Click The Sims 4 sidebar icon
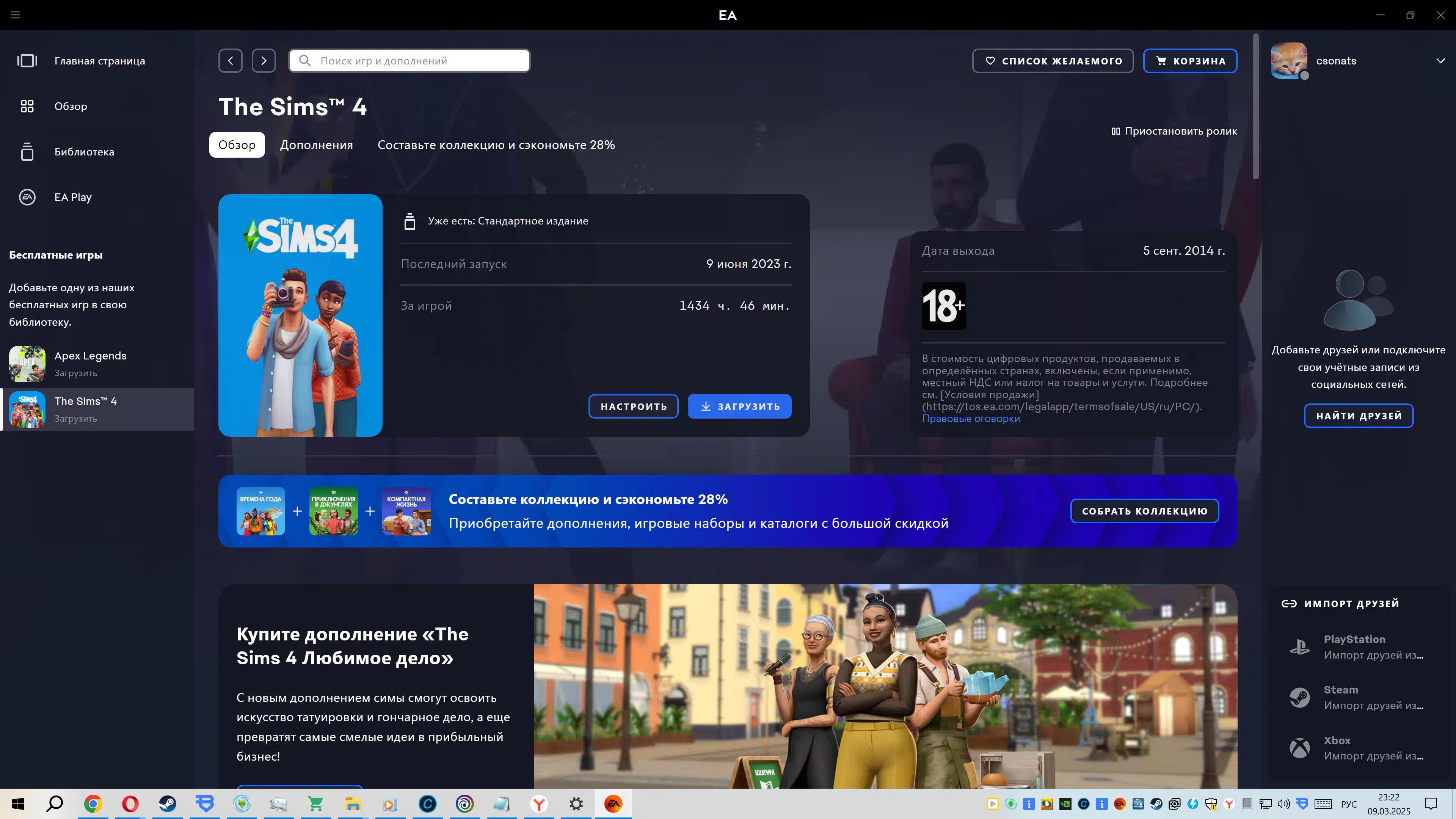Image resolution: width=1456 pixels, height=819 pixels. pyautogui.click(x=27, y=409)
